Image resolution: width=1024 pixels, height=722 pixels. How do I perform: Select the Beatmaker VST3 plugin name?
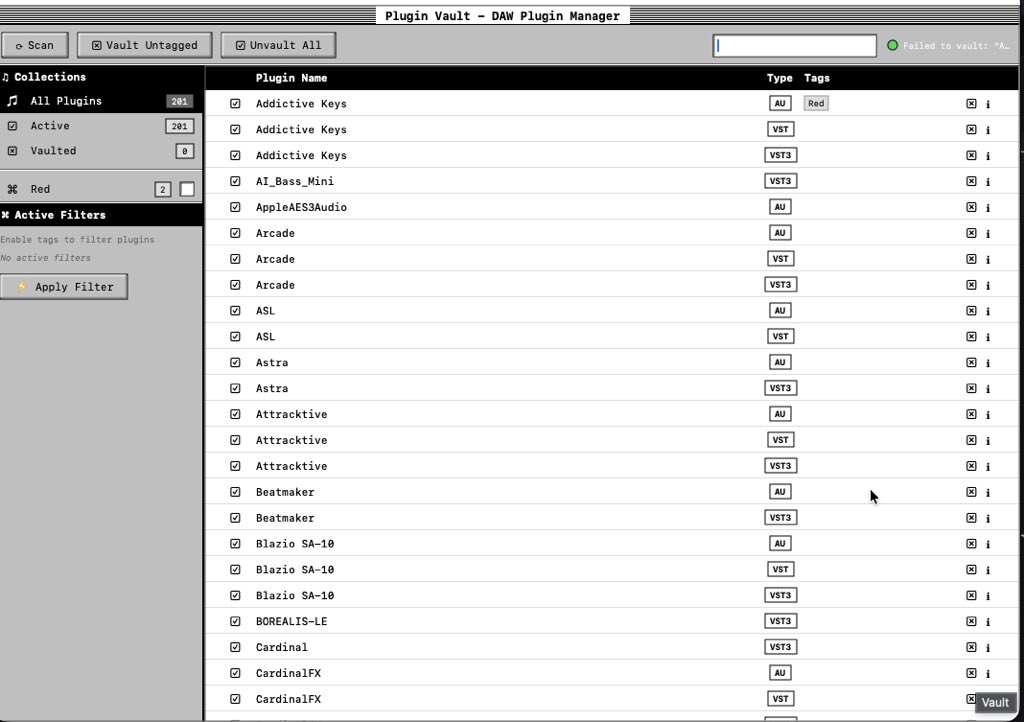285,518
